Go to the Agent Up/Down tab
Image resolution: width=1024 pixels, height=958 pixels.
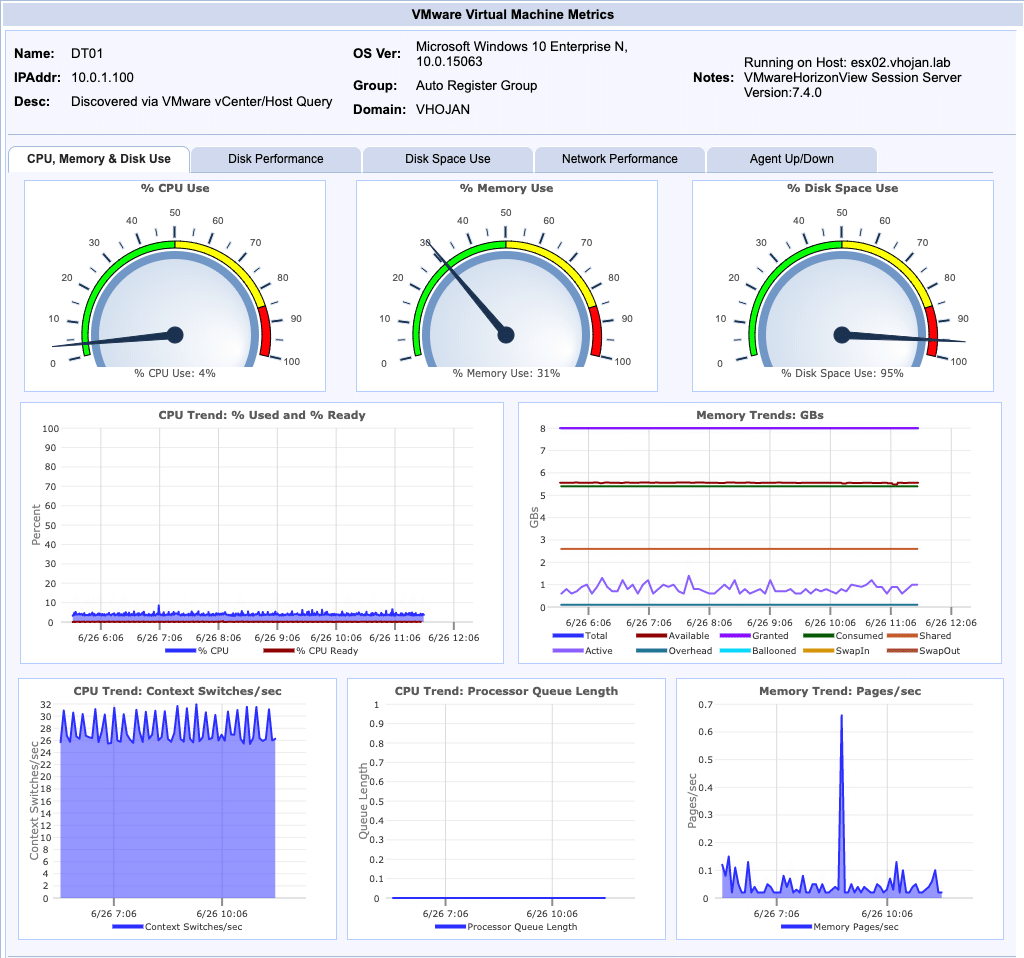point(791,159)
